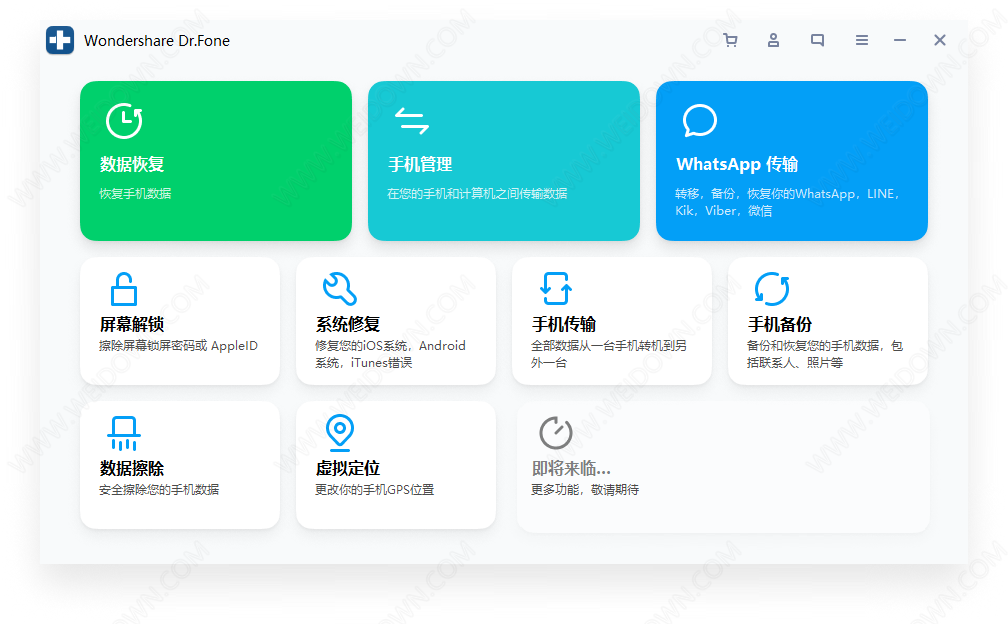Click the coming soon timer icon
The width and height of the screenshot is (1008, 624).
[555, 433]
